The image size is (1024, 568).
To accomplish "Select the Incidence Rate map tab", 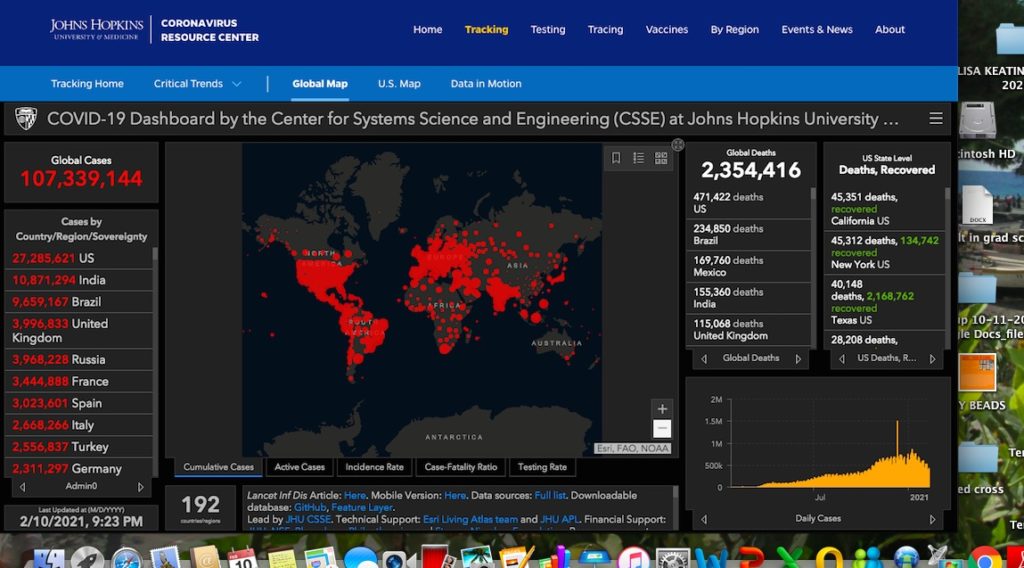I will pyautogui.click(x=374, y=467).
